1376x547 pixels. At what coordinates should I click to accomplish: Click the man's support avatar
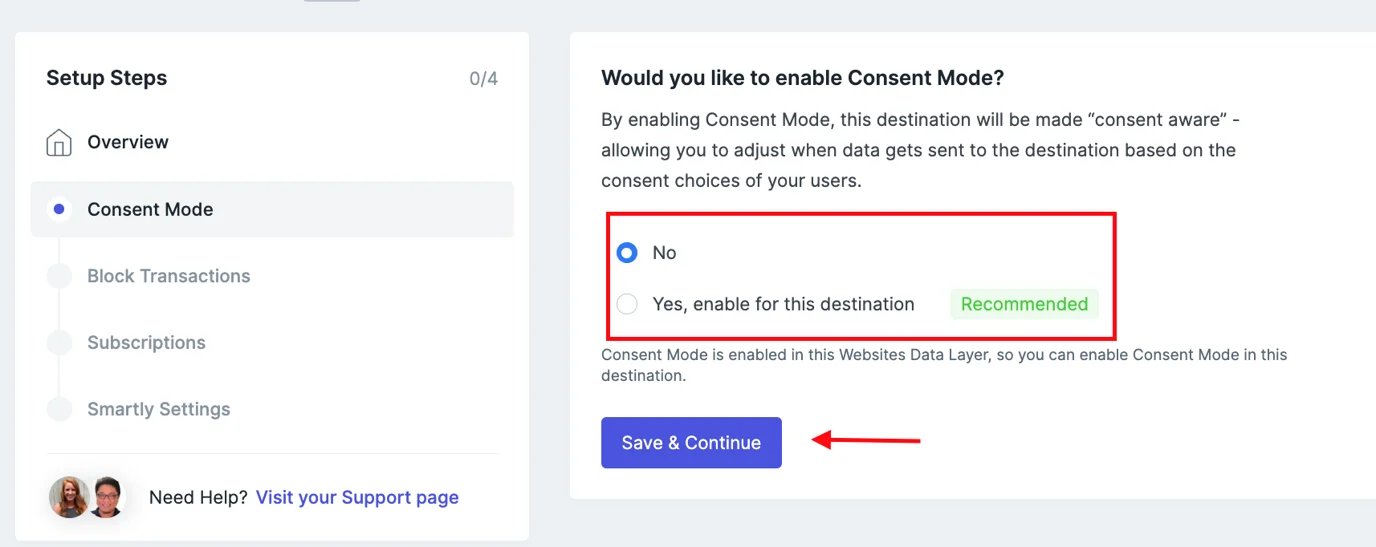point(105,497)
